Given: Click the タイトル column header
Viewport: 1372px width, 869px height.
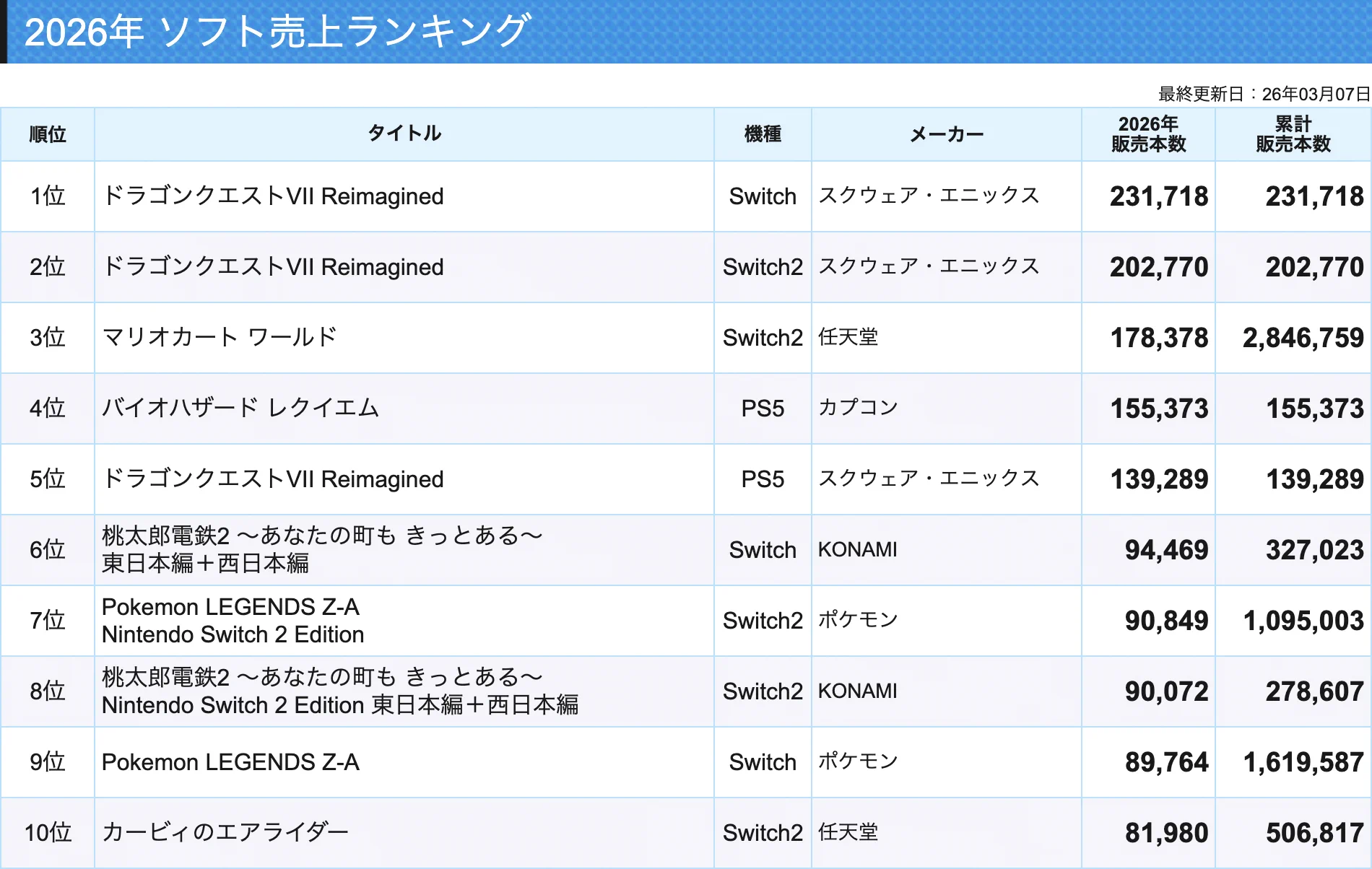Looking at the screenshot, I should (x=404, y=134).
